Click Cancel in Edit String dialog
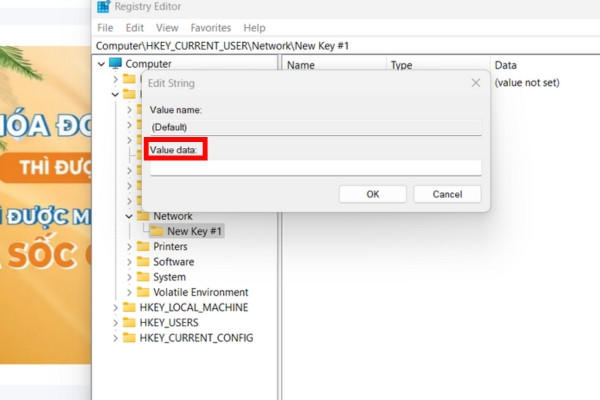Viewport: 600px width, 400px height. click(447, 194)
